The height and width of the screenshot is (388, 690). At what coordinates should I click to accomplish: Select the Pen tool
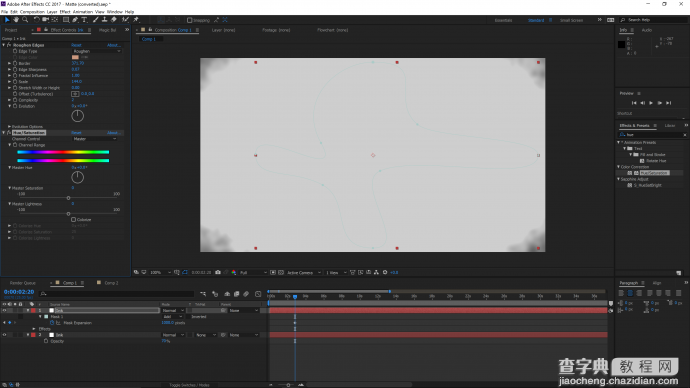click(x=75, y=20)
